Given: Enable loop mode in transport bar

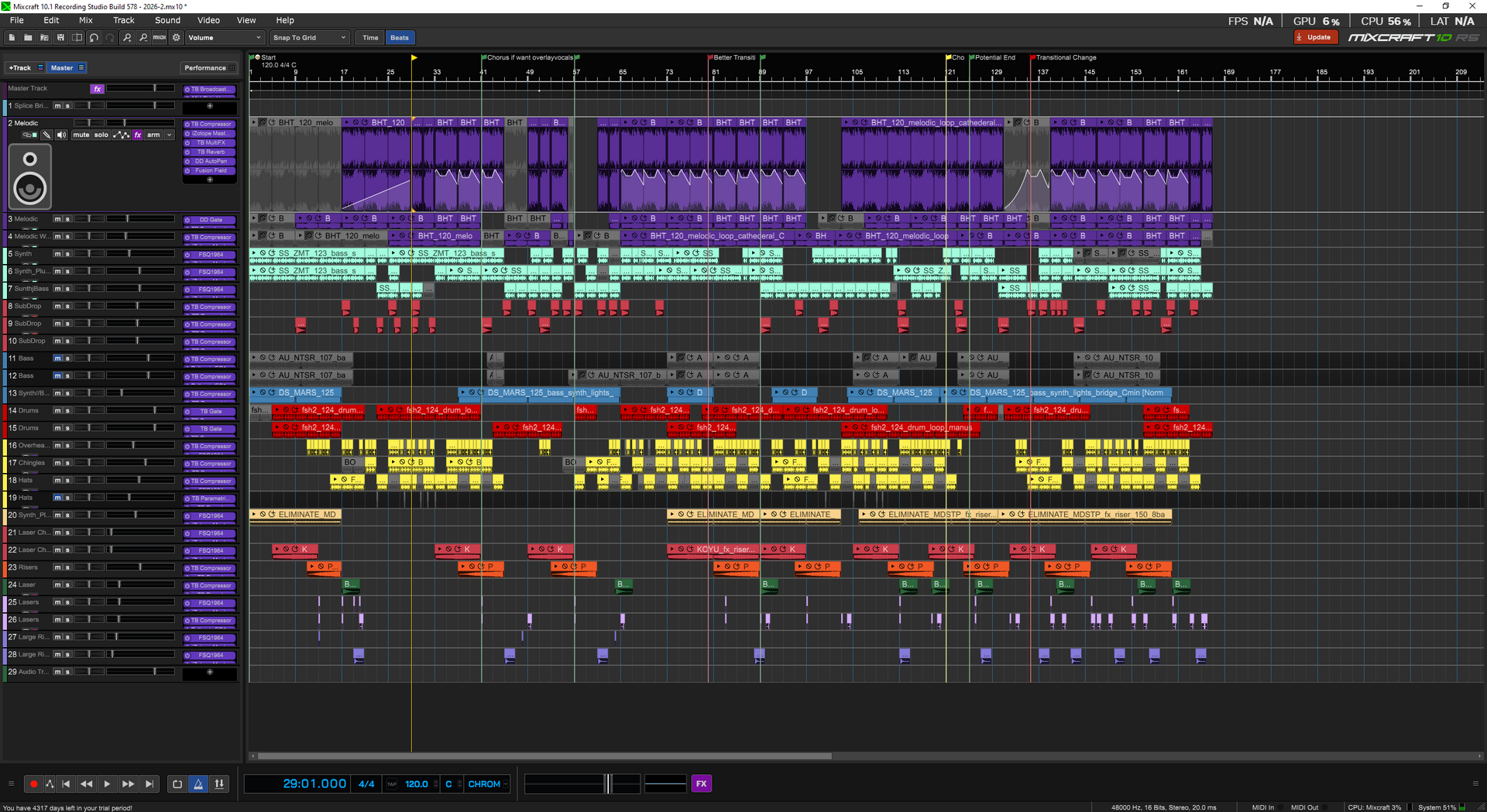Looking at the screenshot, I should coord(177,784).
